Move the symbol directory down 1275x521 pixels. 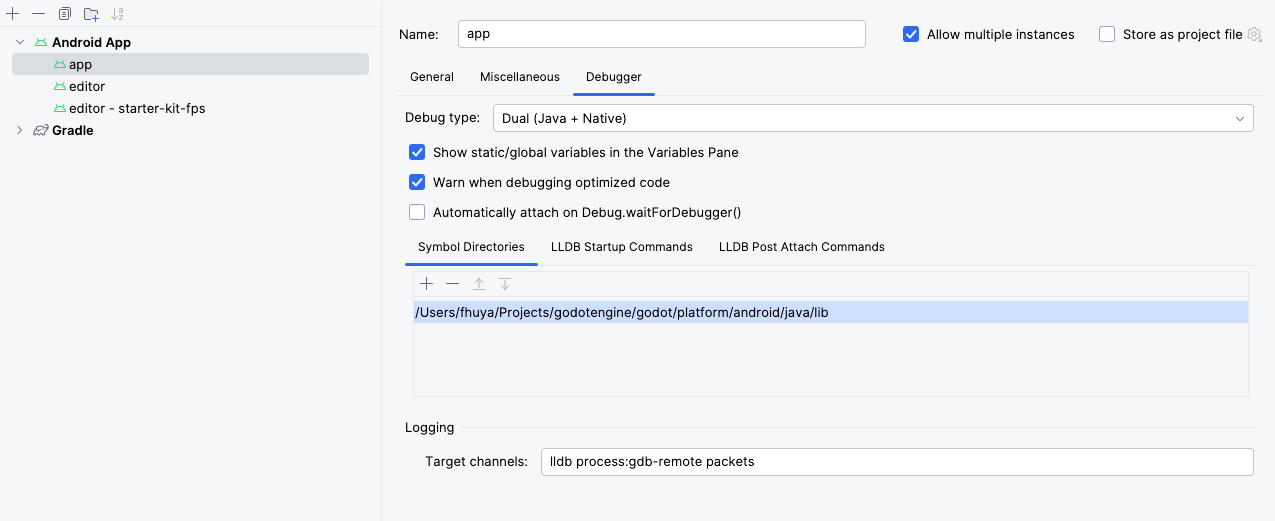coord(505,284)
